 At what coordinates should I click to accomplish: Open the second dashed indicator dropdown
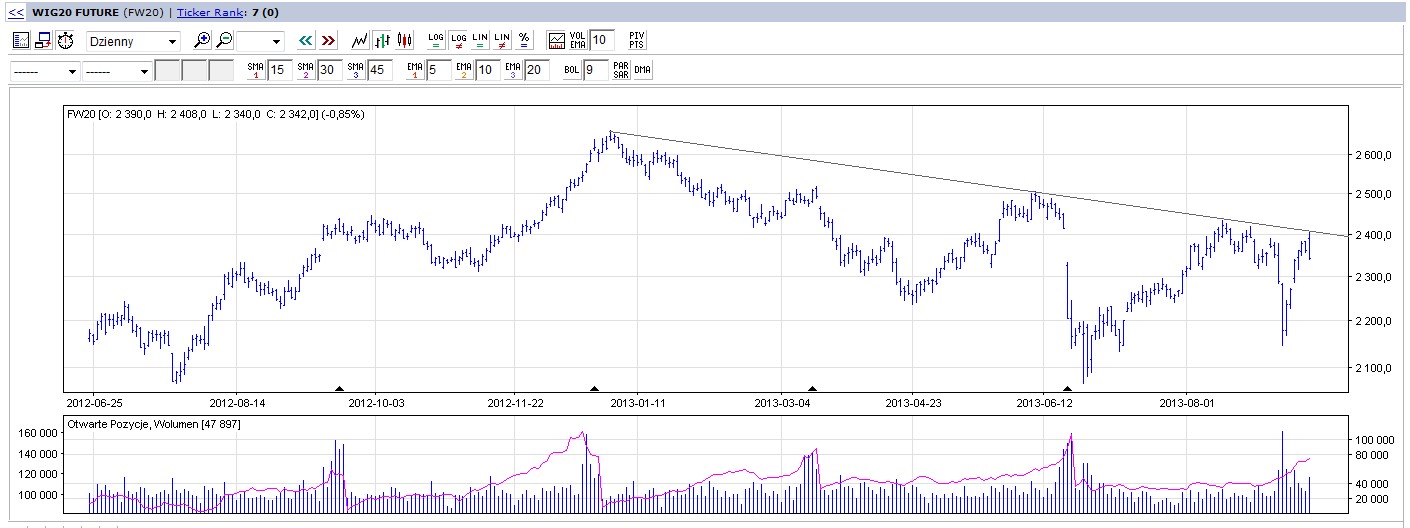click(x=117, y=71)
